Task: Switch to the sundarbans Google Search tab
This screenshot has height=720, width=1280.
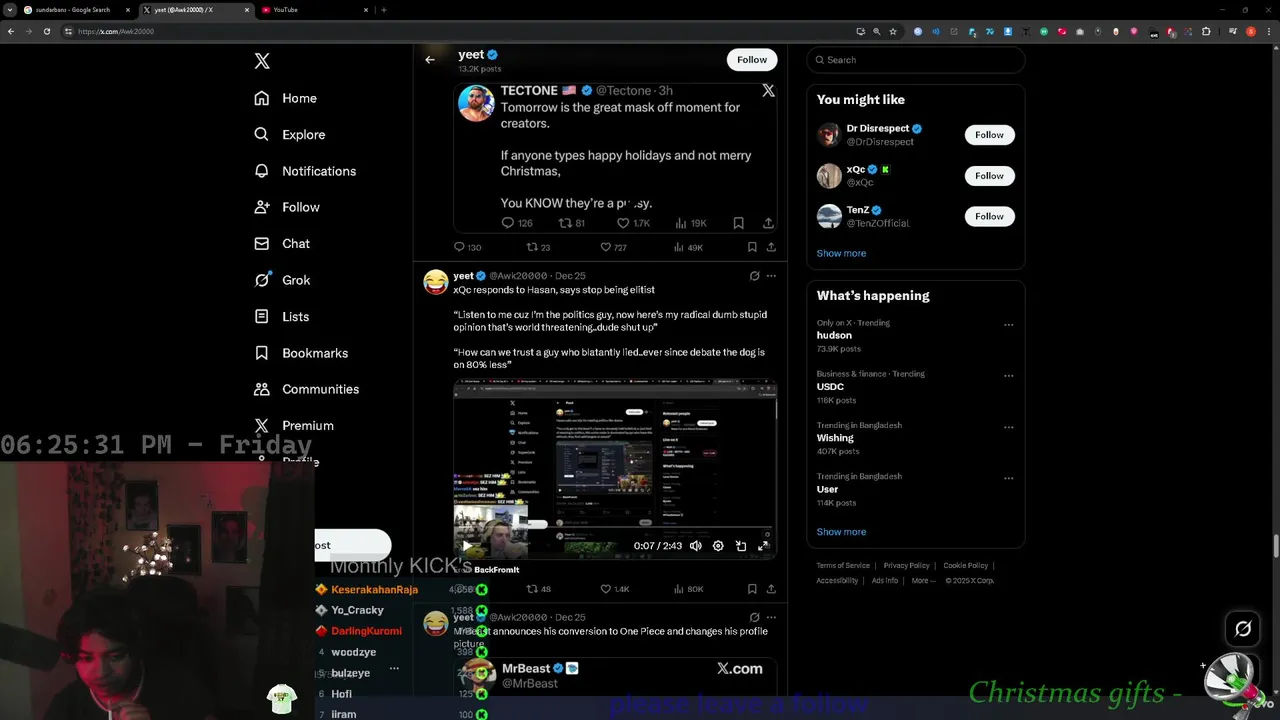Action: tap(75, 10)
